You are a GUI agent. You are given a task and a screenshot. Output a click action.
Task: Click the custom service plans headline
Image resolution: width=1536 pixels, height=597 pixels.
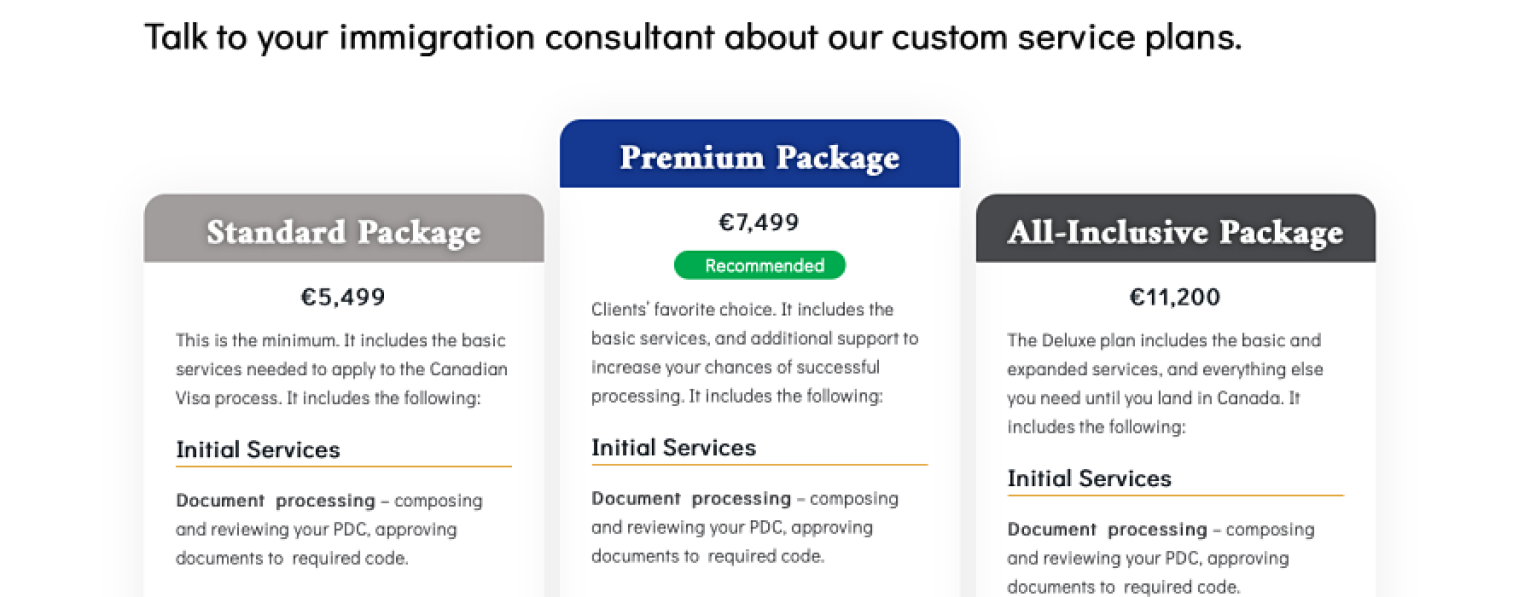(693, 37)
